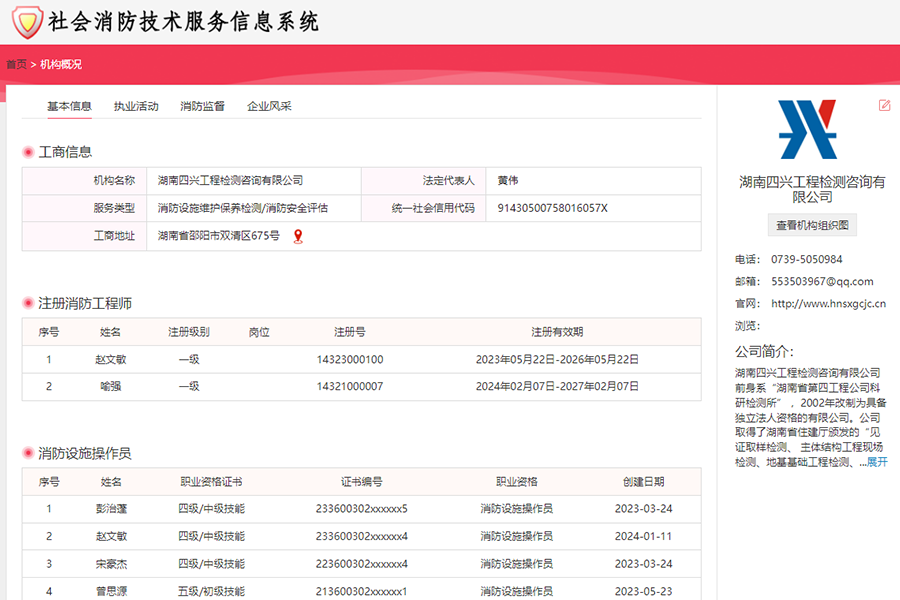Click the shield logo in the header

tap(27, 21)
